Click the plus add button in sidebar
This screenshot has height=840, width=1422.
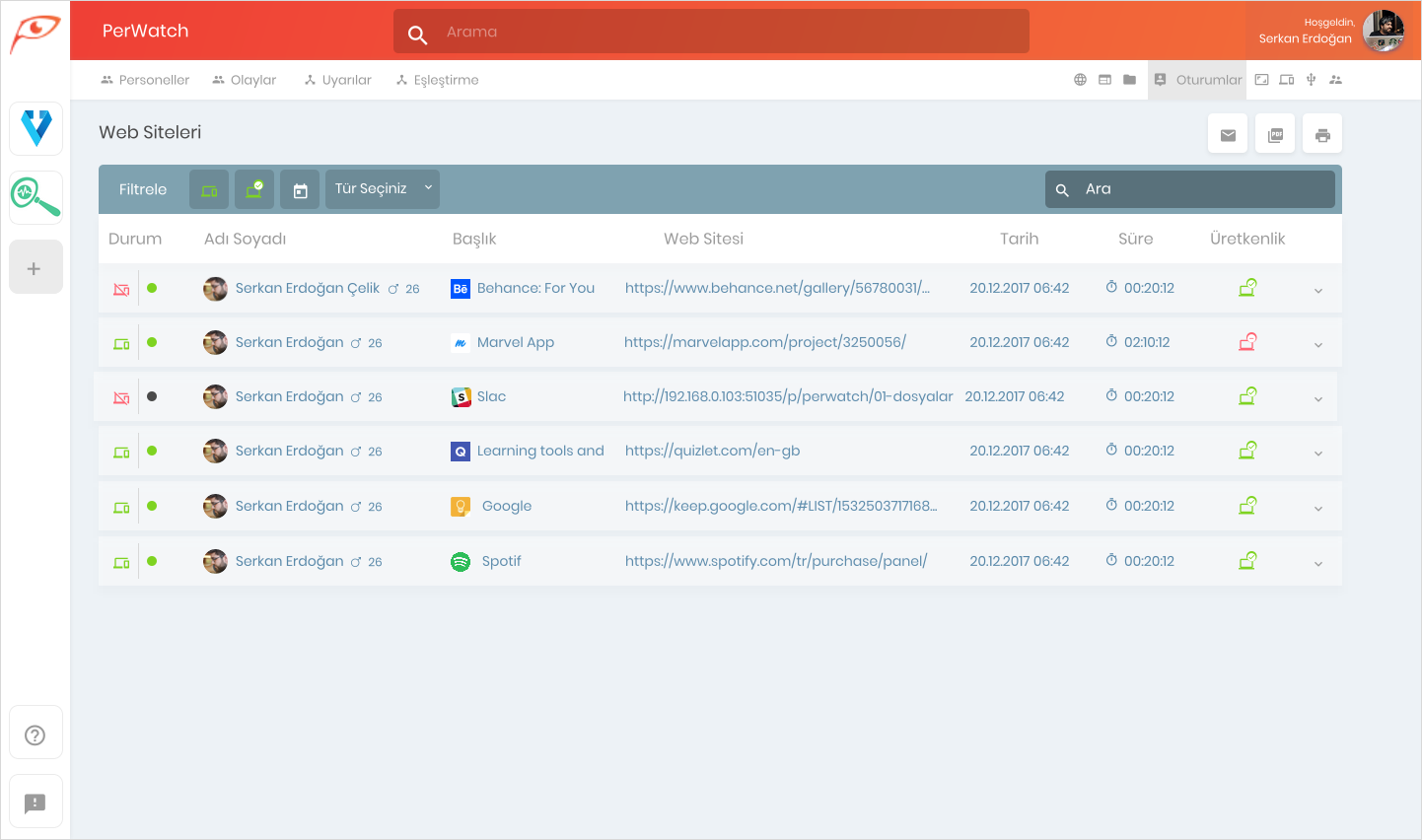36,267
